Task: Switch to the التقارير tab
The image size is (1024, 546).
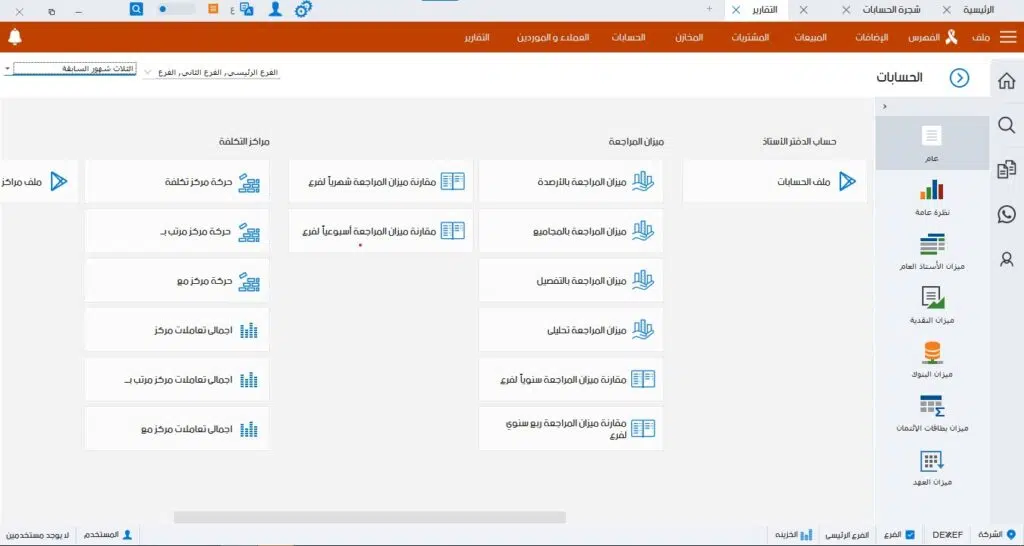Action: tap(765, 10)
